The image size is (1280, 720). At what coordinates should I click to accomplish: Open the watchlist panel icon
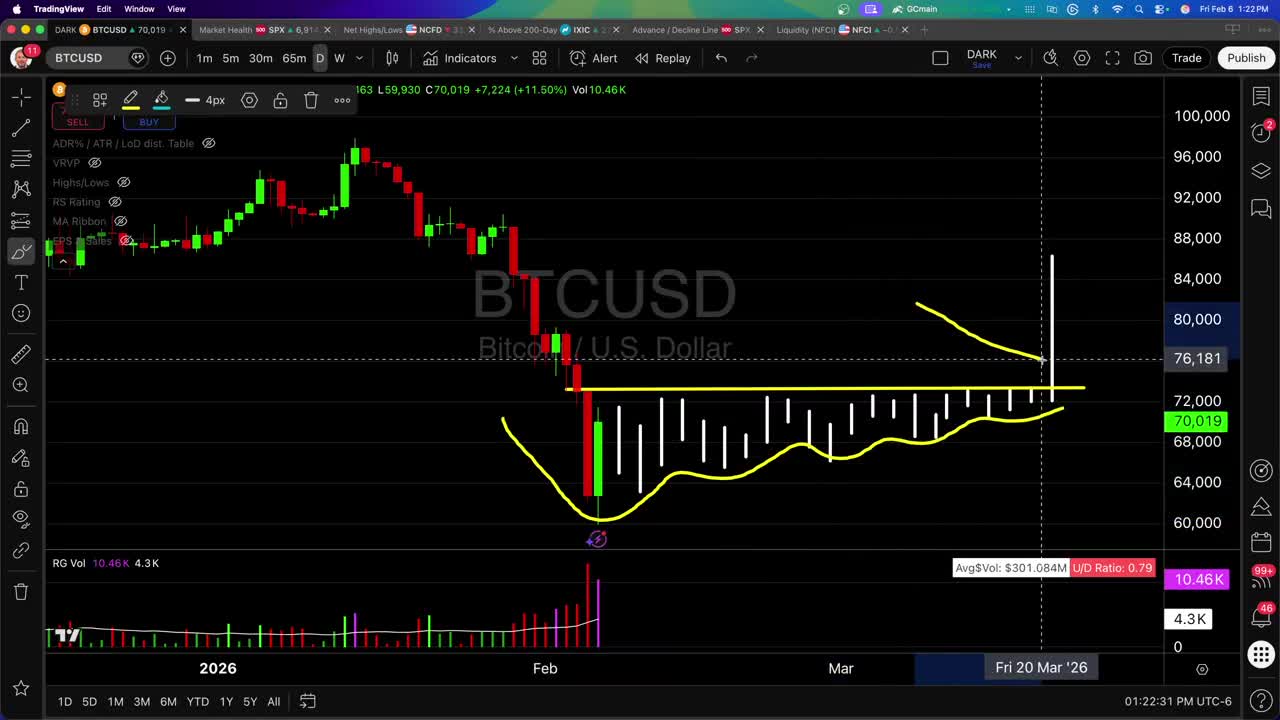(x=1260, y=96)
